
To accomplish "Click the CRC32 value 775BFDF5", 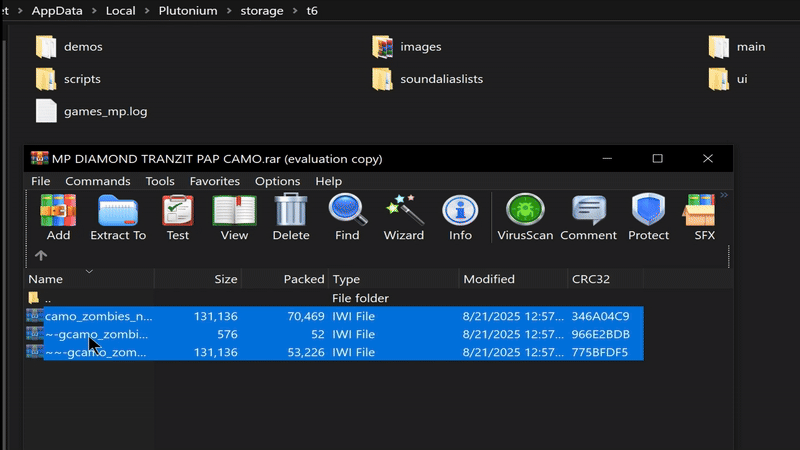I will pyautogui.click(x=599, y=352).
